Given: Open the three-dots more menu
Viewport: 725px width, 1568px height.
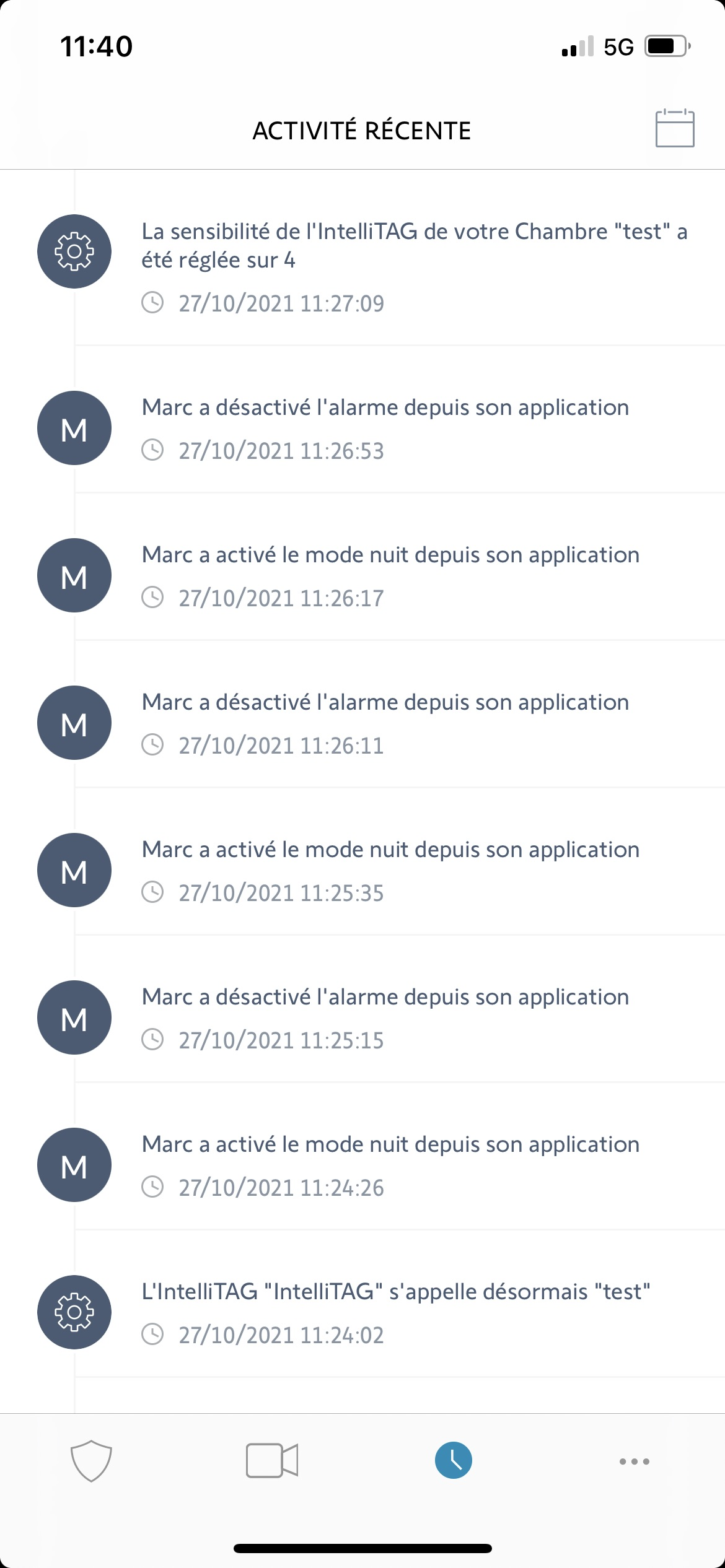Looking at the screenshot, I should pyautogui.click(x=634, y=1461).
